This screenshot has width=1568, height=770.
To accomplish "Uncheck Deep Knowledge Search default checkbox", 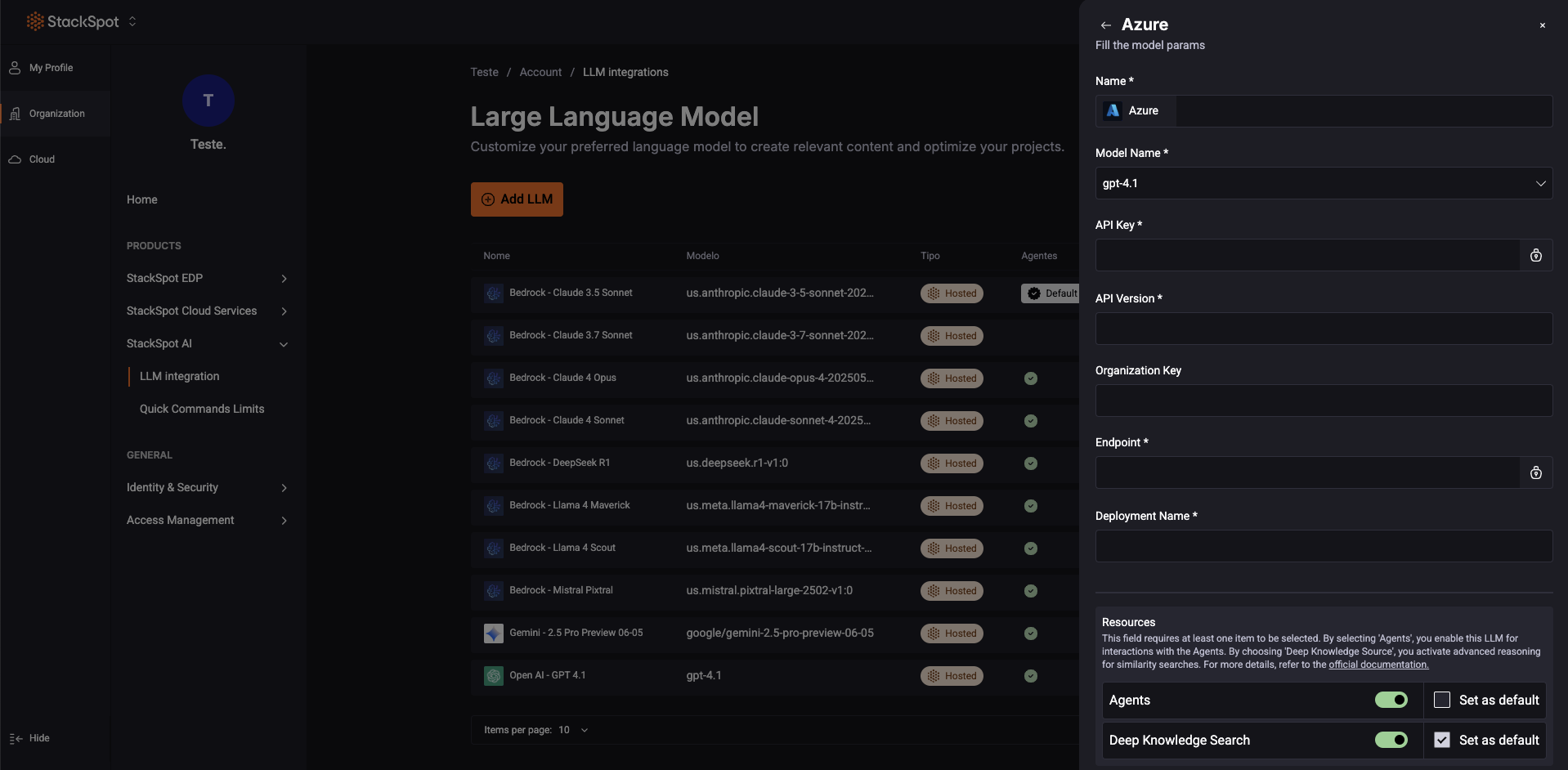I will [x=1442, y=740].
